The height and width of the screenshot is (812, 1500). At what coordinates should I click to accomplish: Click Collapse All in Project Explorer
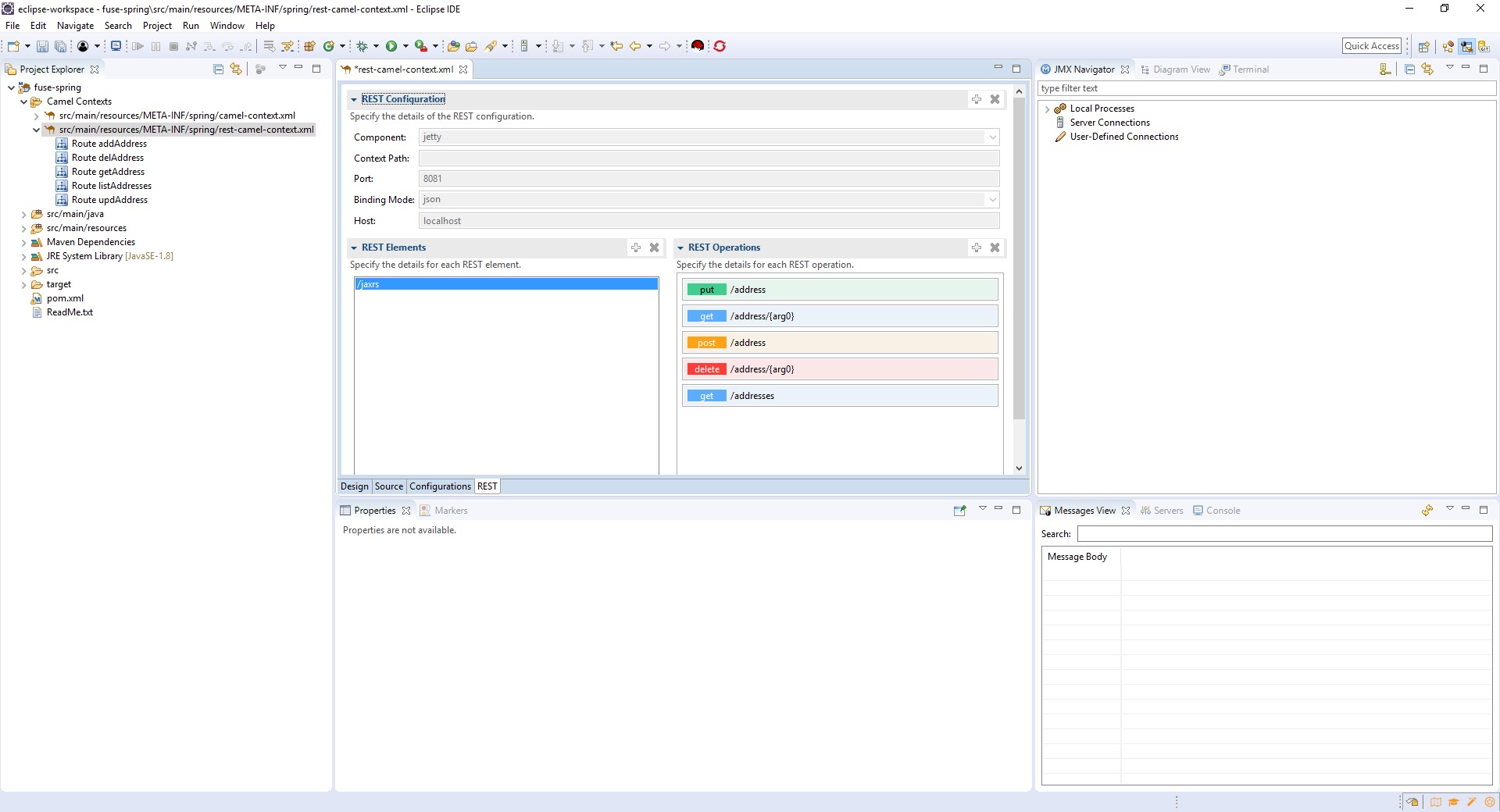tap(219, 69)
